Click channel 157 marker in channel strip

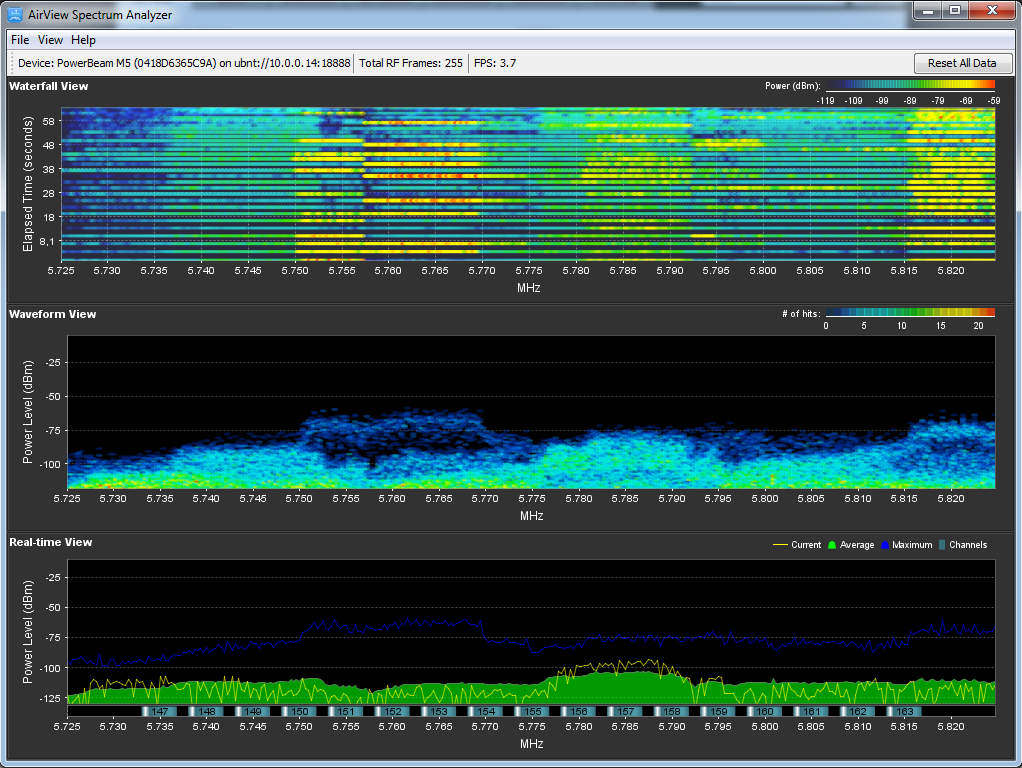[x=627, y=711]
